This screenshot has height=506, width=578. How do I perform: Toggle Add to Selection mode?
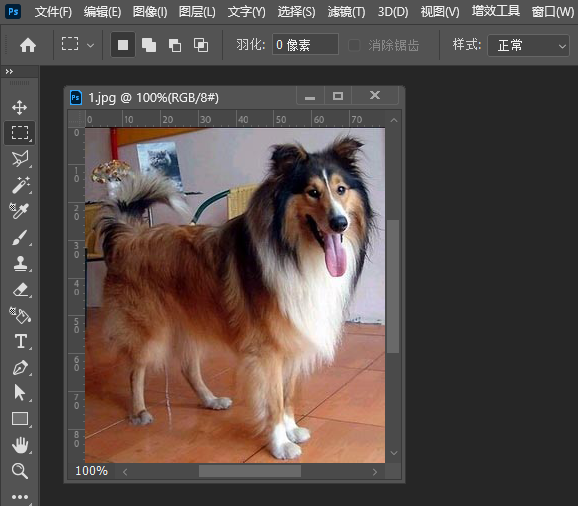tap(149, 45)
